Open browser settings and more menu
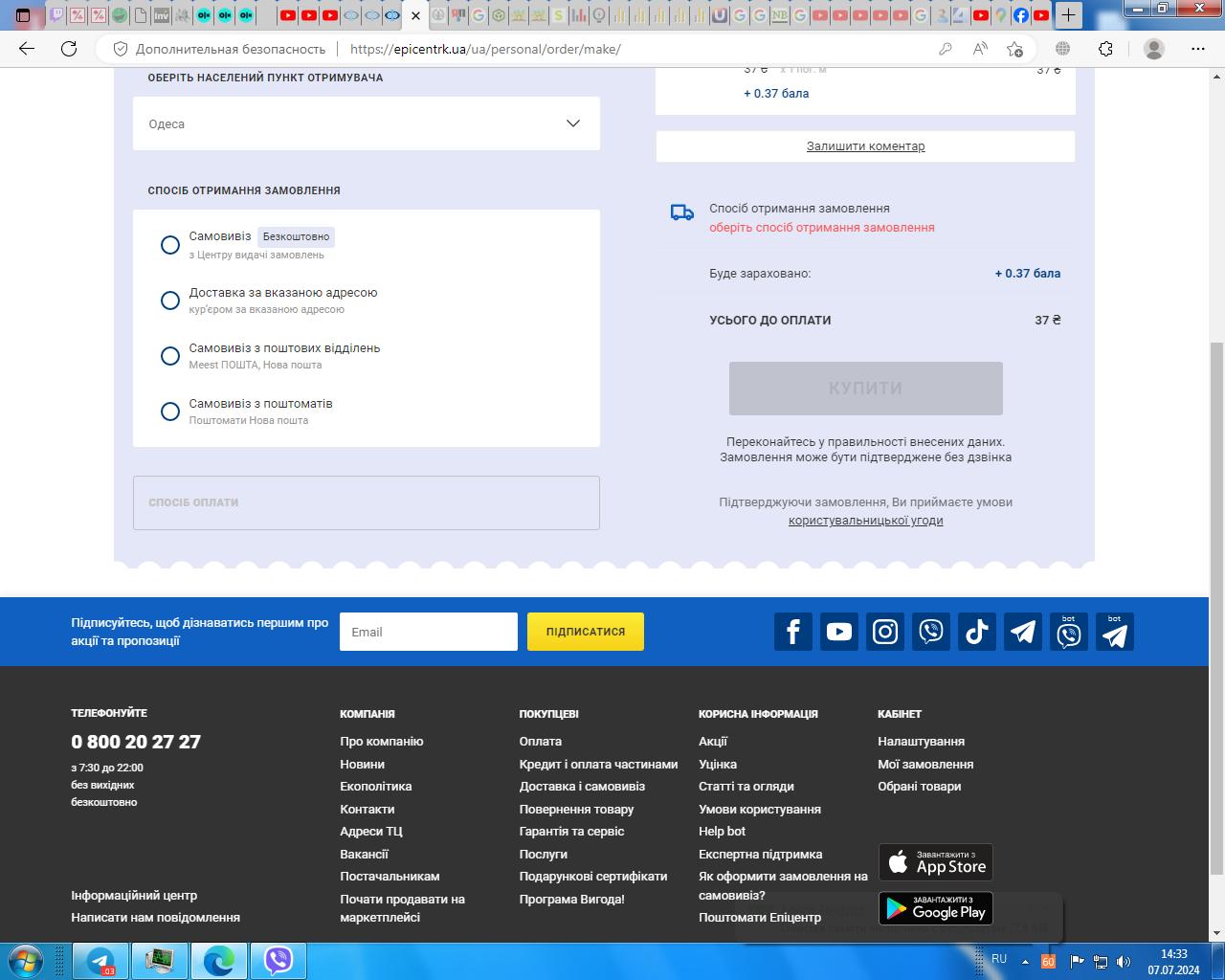 (1197, 49)
